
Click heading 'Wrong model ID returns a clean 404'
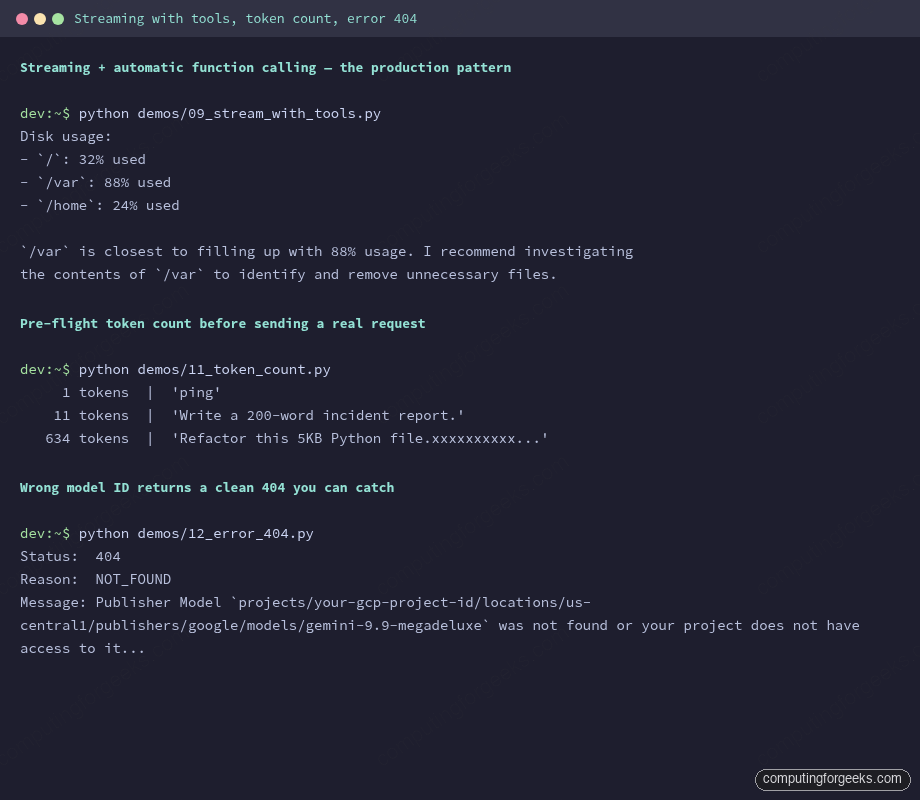(207, 488)
